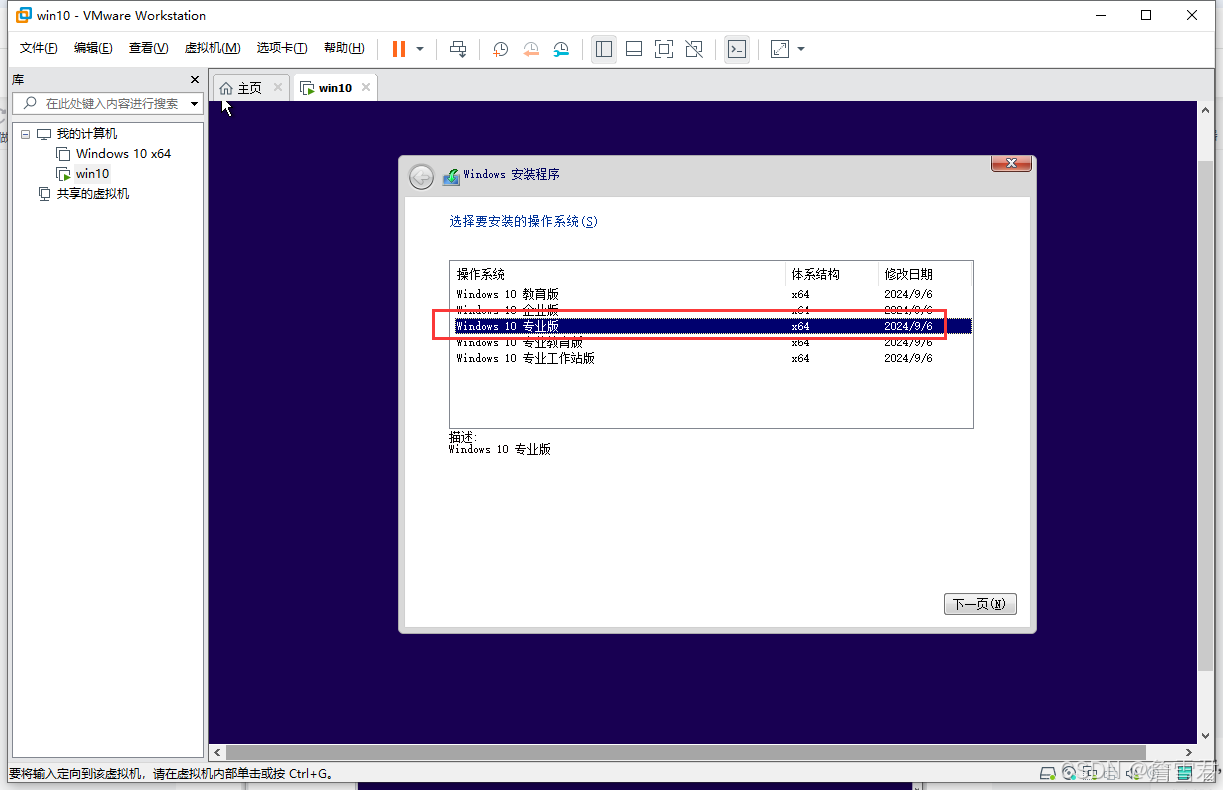Click the 下一页(N) button in the installer

[980, 603]
